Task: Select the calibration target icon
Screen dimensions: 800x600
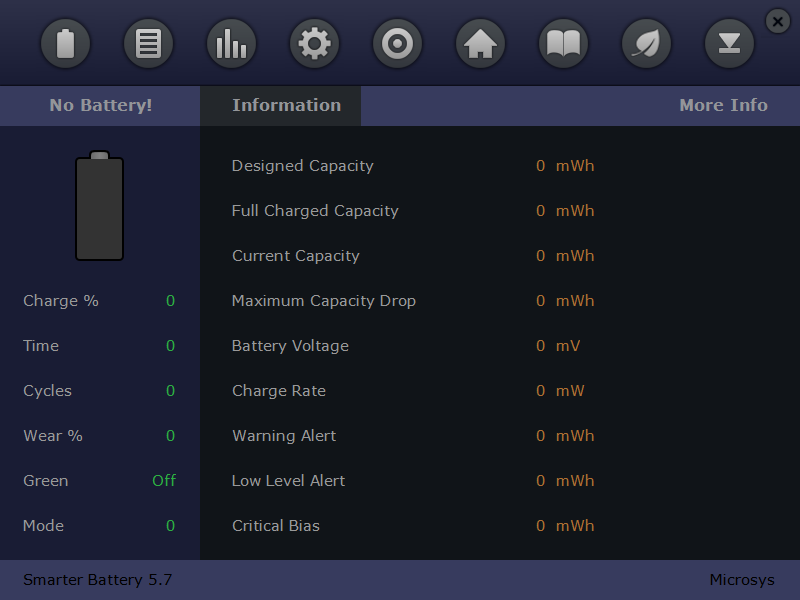Action: [x=397, y=43]
